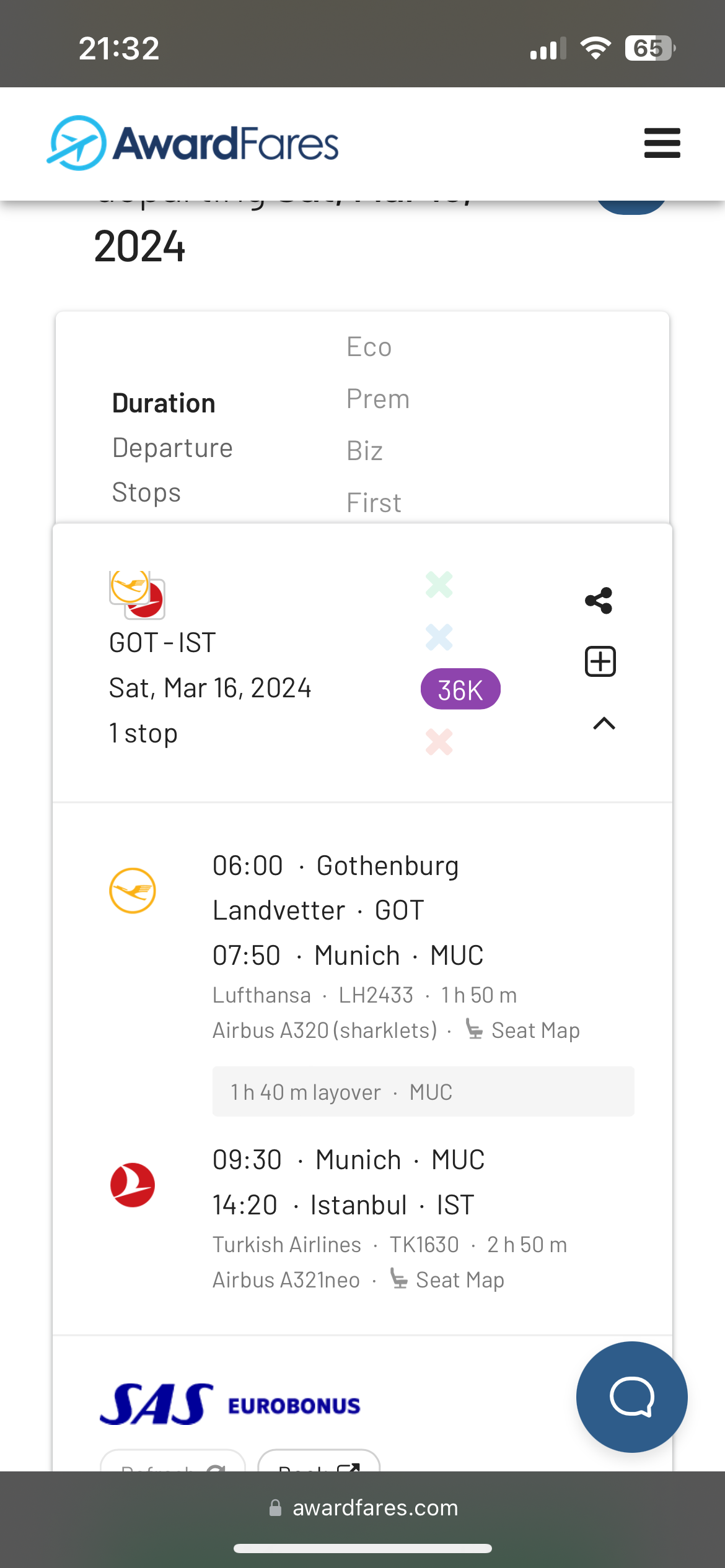Click the AwardFares logo
This screenshot has width=725, height=1568.
click(193, 143)
